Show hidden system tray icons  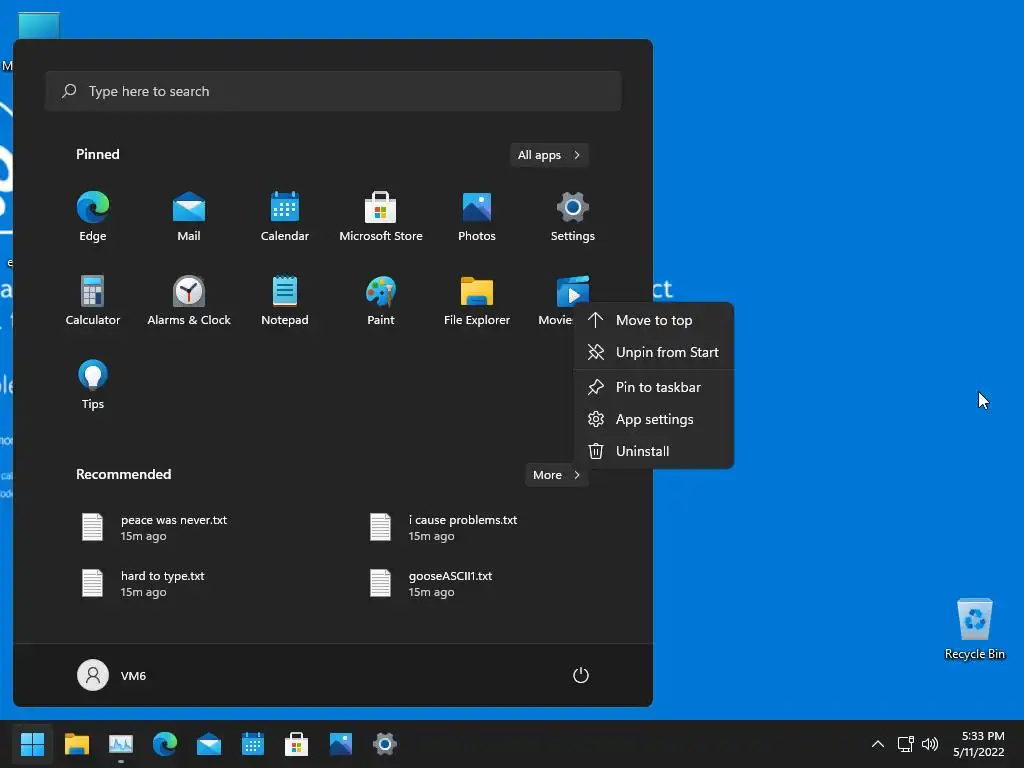point(878,744)
